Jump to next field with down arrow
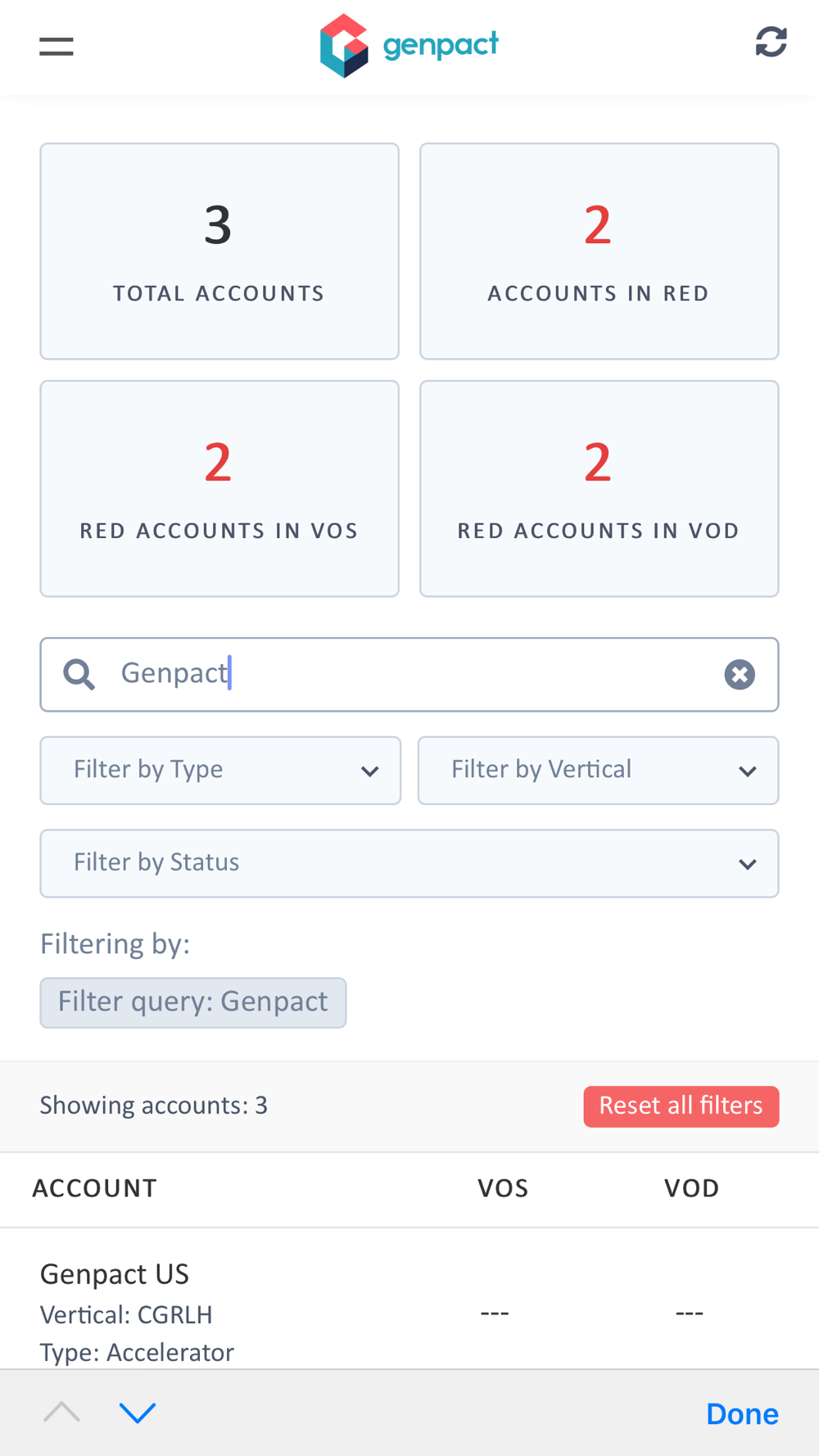The image size is (819, 1456). click(138, 1412)
